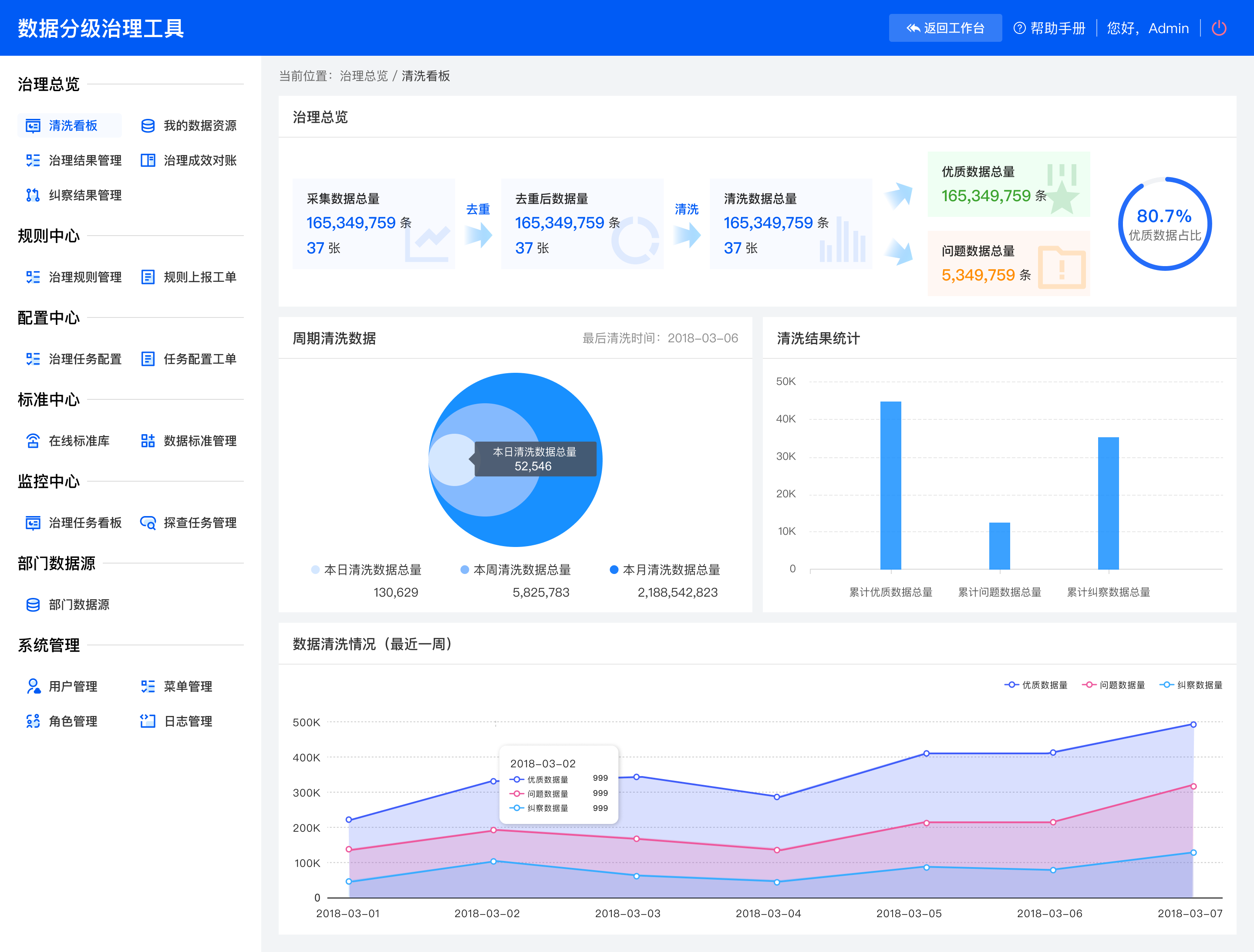Open 治理规则管理 menu item
The width and height of the screenshot is (1254, 952).
(x=74, y=277)
